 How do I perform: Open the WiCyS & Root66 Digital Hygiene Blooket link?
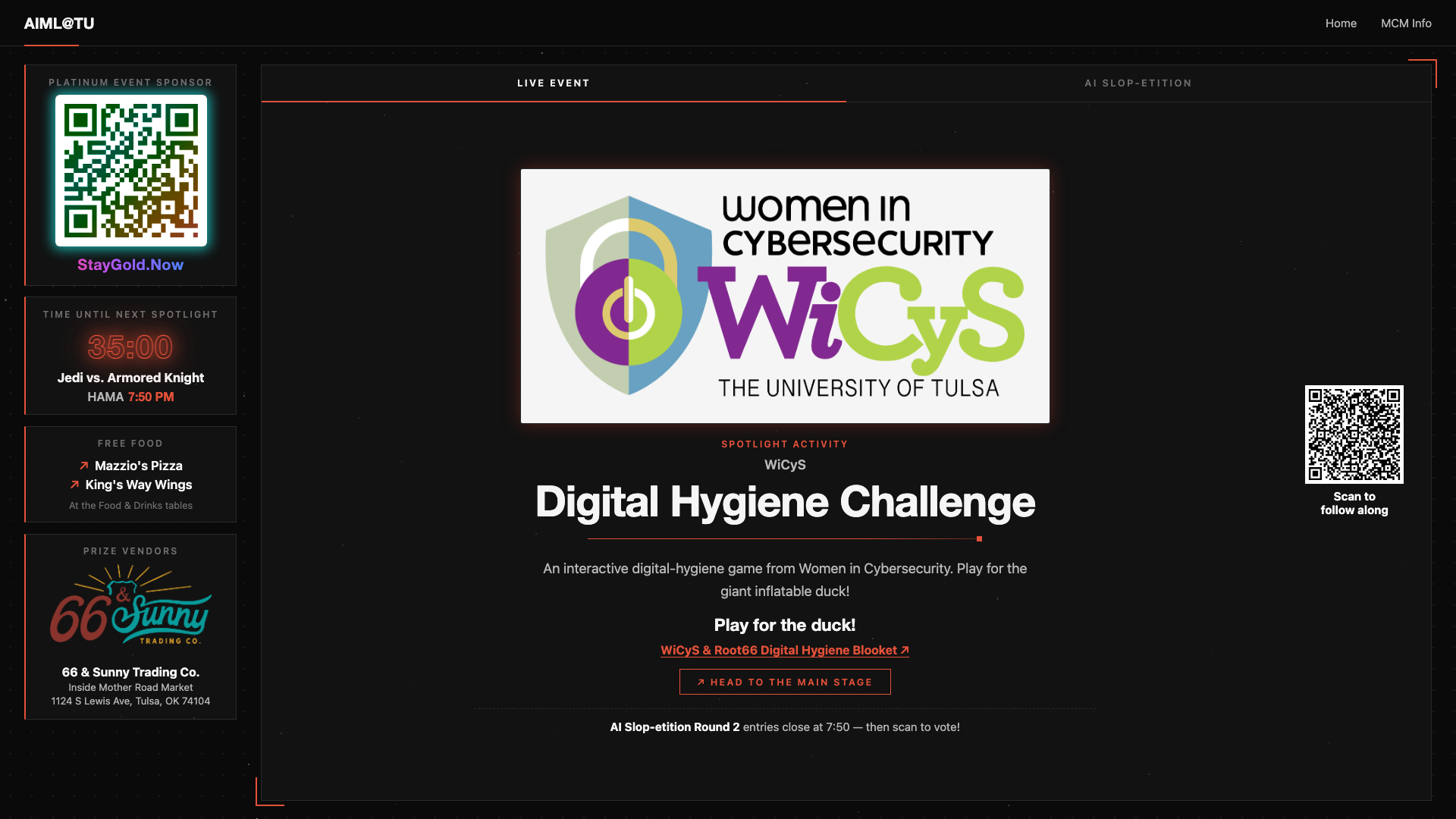[785, 650]
